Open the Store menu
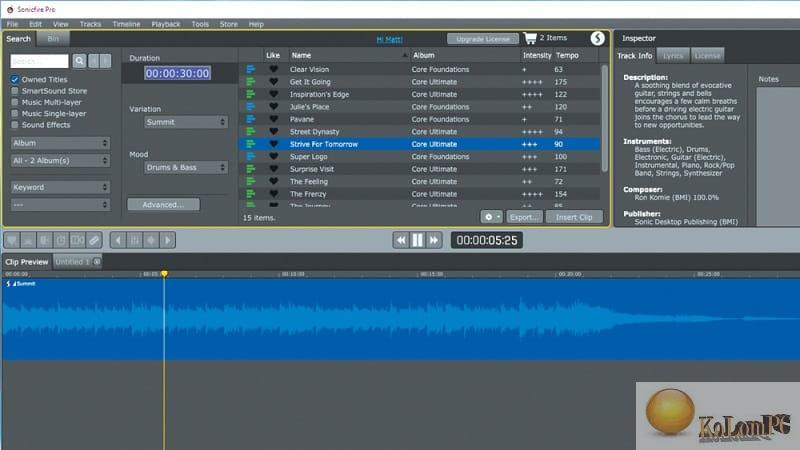The width and height of the screenshot is (800, 450). click(229, 24)
